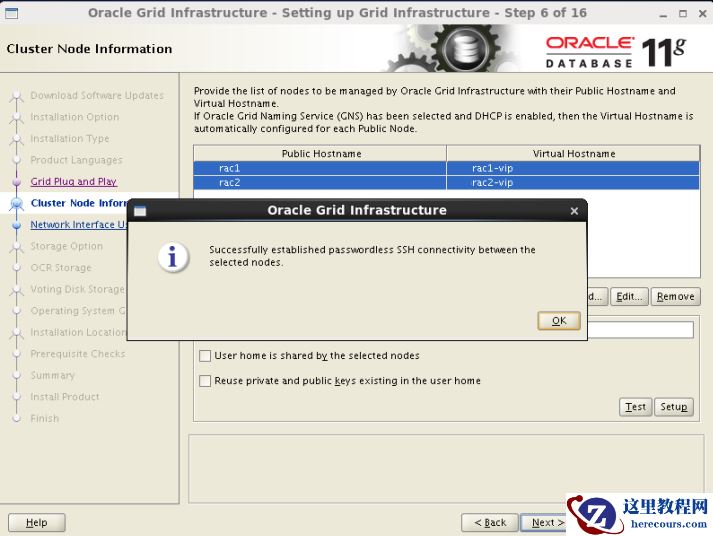
Task: Click the OCR Storage step
Action: pos(61,268)
